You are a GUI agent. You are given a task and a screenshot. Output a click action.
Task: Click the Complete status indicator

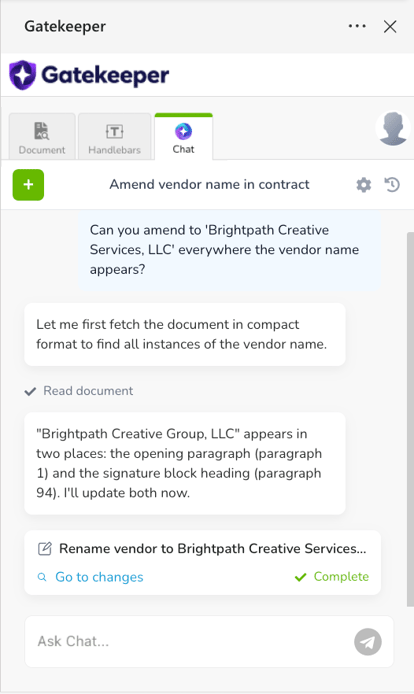(x=332, y=577)
